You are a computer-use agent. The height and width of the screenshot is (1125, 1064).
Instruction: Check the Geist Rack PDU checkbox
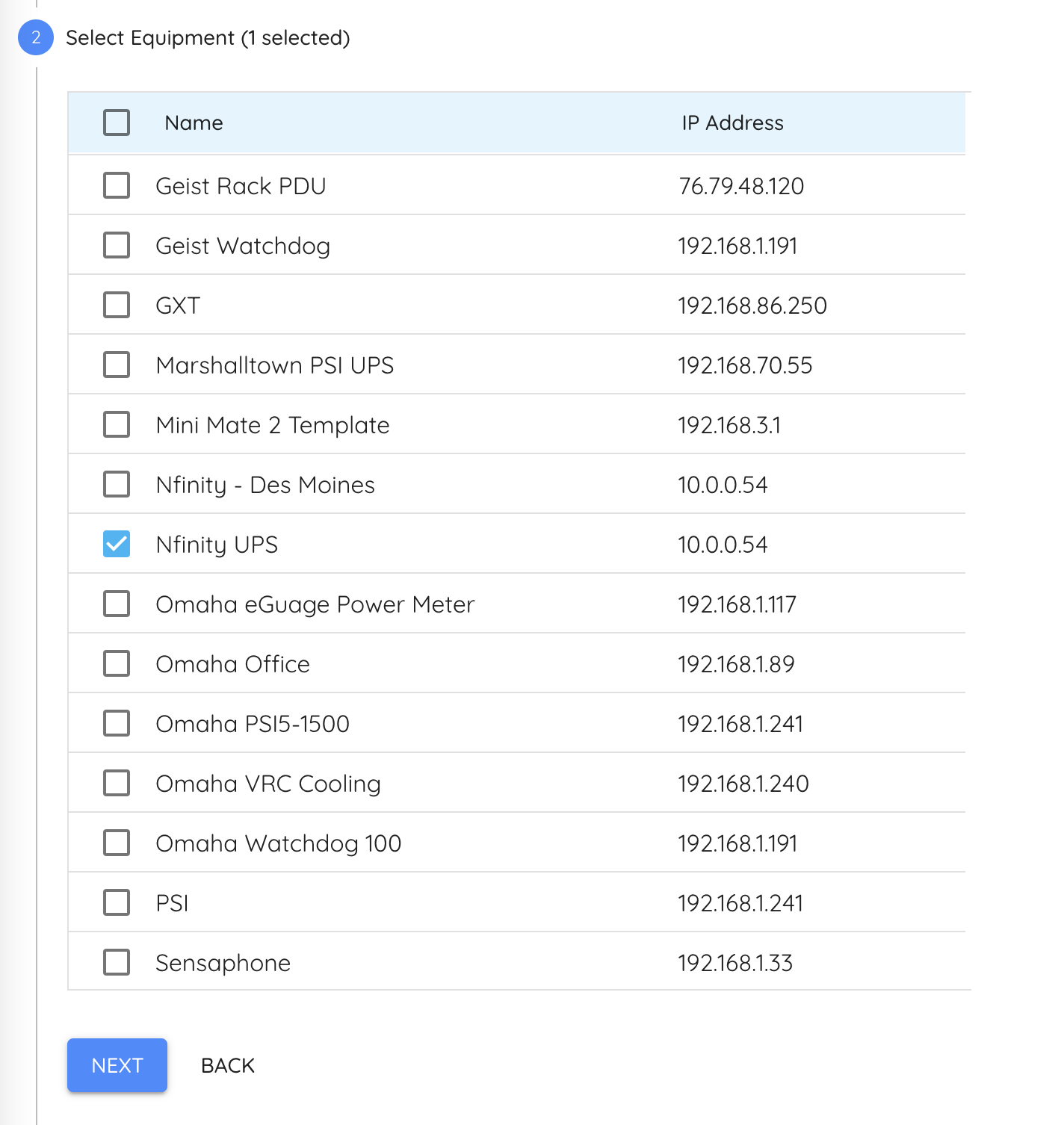(x=117, y=185)
